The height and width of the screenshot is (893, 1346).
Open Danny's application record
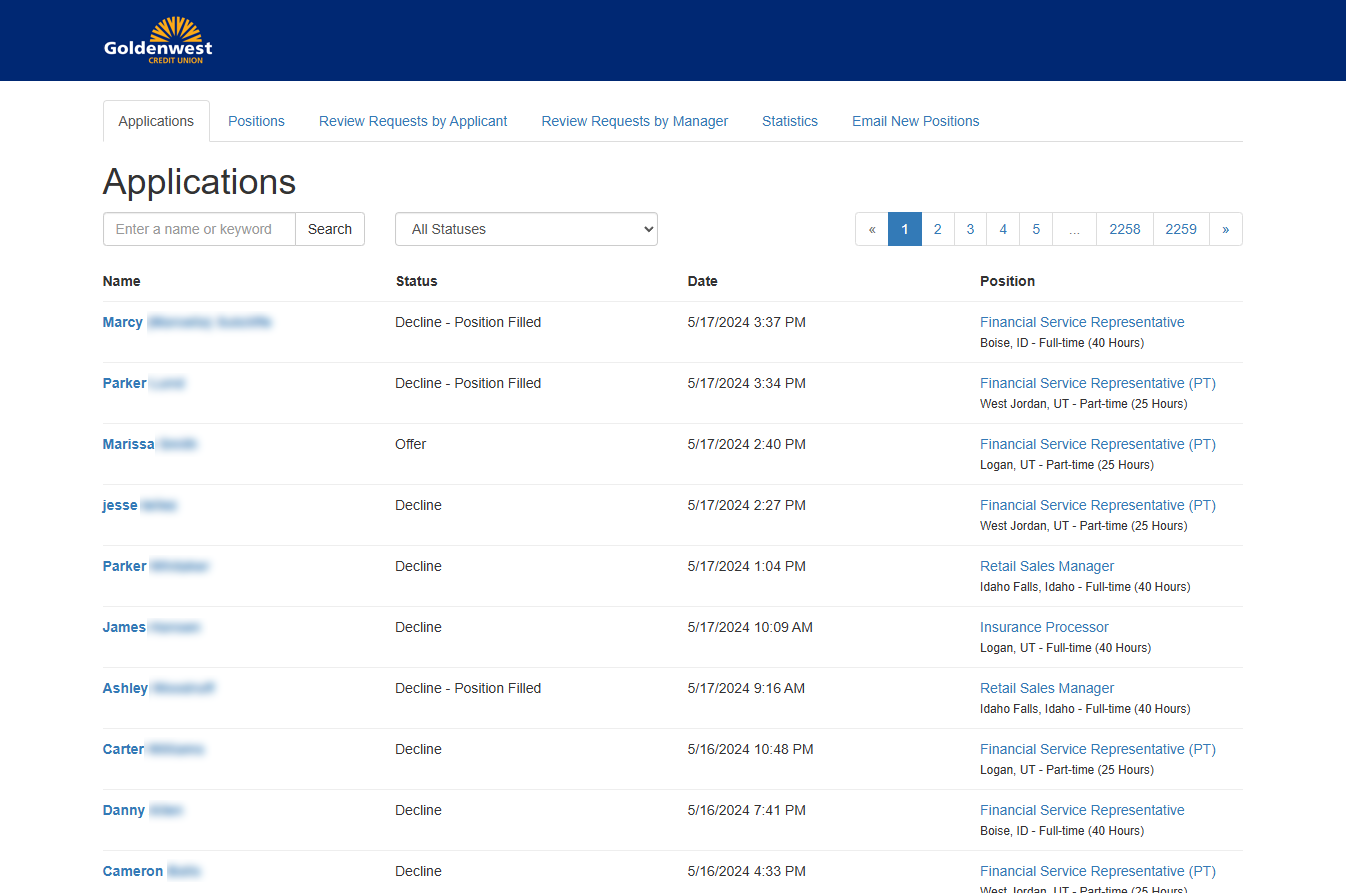pos(124,810)
